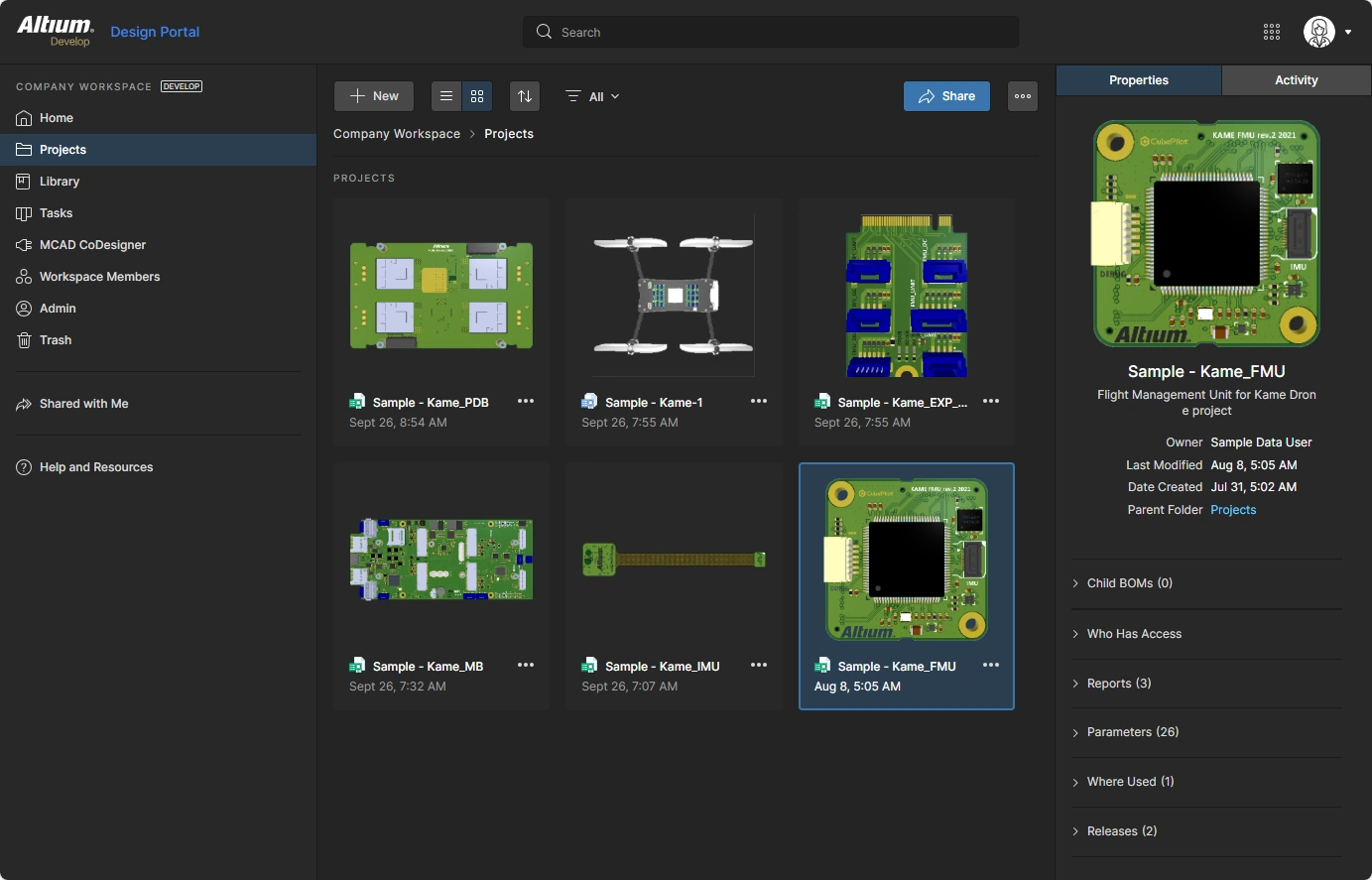Click the sort order icon in the toolbar
Image resolution: width=1372 pixels, height=880 pixels.
point(525,95)
